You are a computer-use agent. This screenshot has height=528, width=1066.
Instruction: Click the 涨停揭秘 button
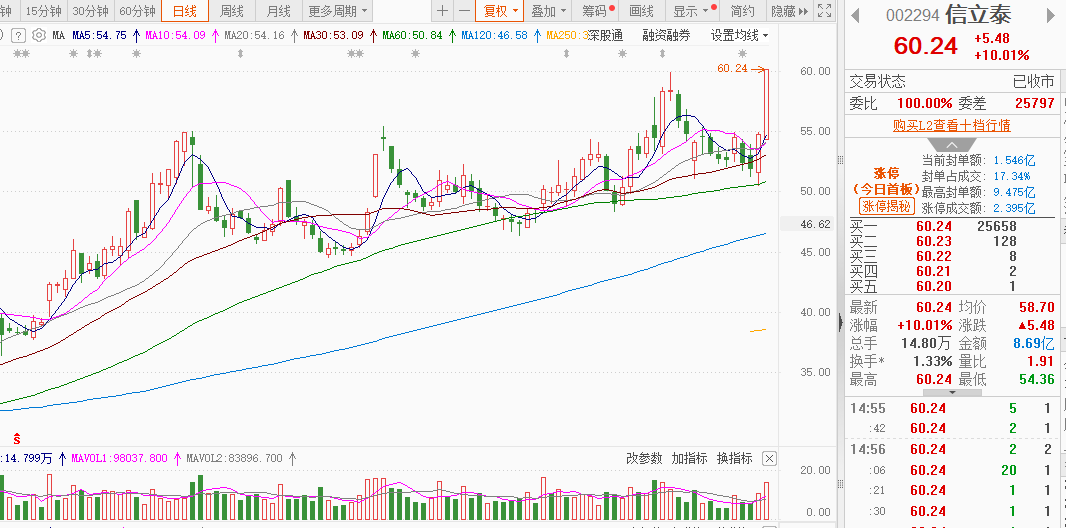[x=887, y=207]
